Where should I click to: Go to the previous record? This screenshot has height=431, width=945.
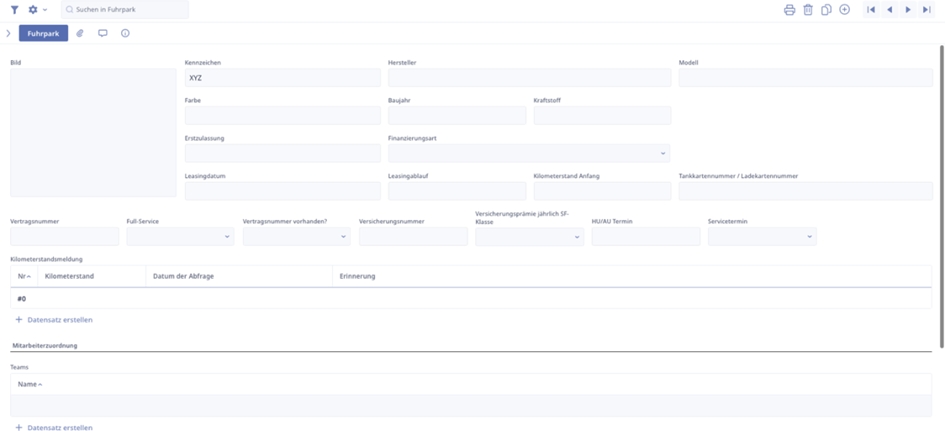[x=889, y=9]
